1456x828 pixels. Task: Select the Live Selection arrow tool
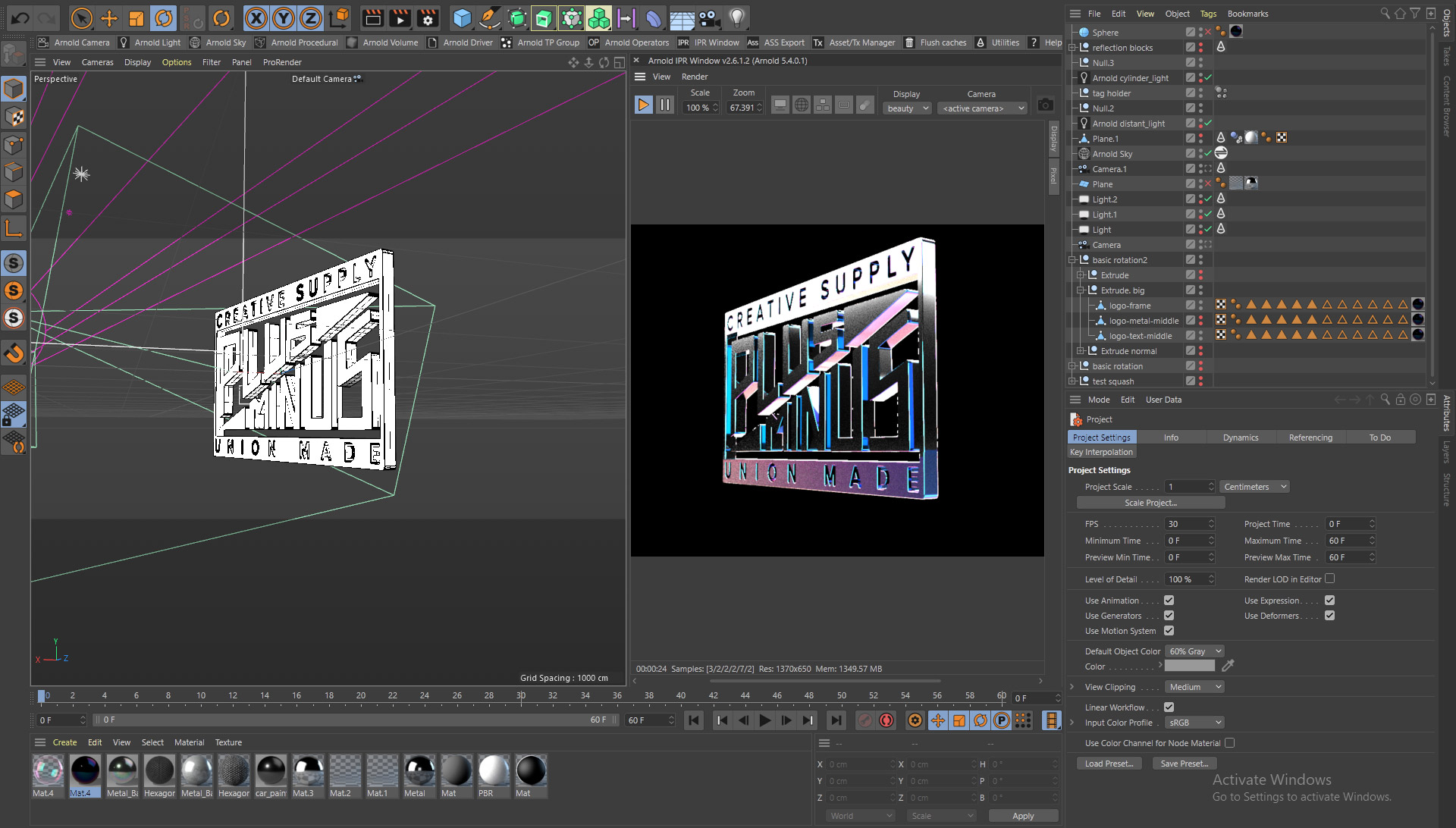81,18
